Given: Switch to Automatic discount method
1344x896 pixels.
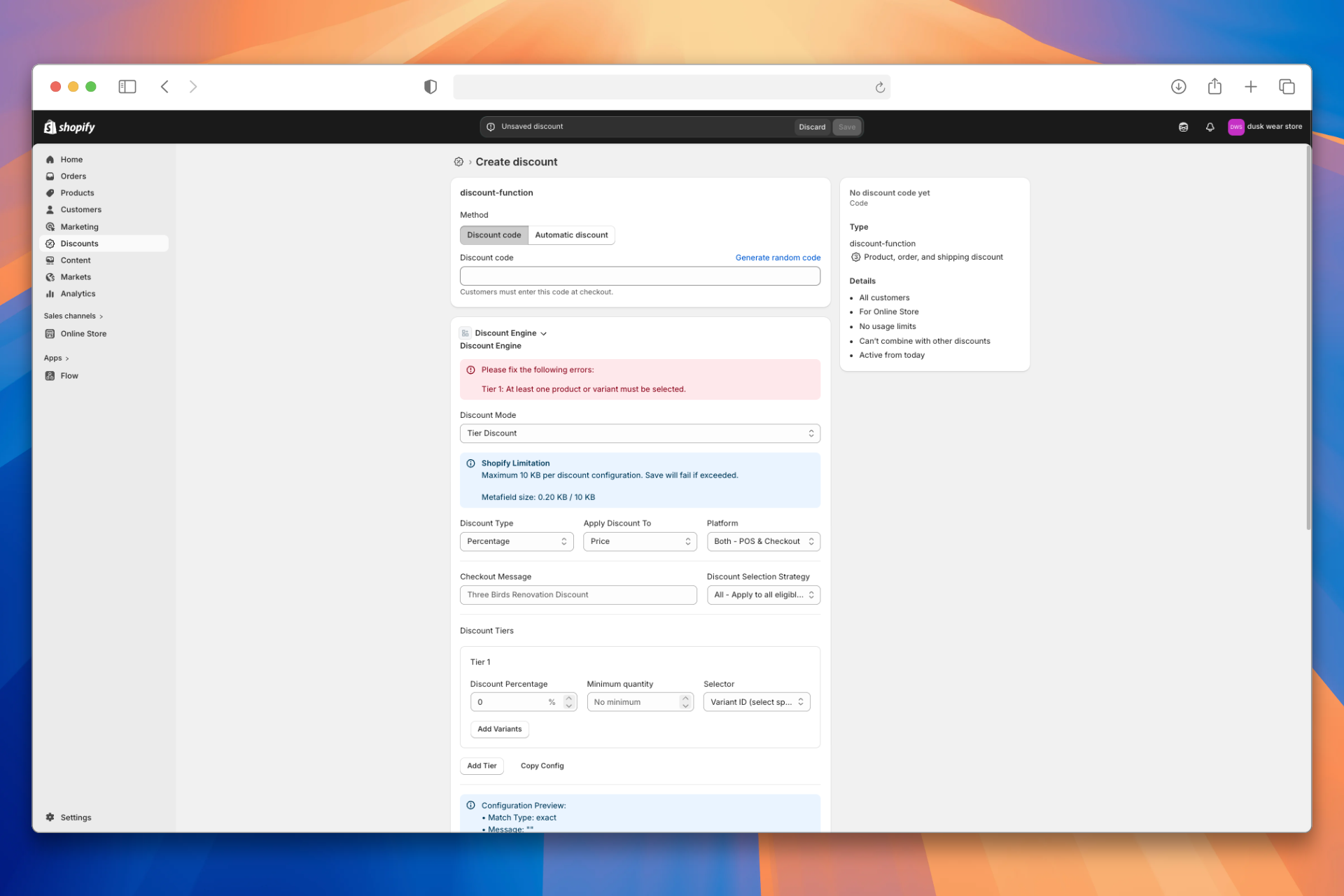Looking at the screenshot, I should pyautogui.click(x=571, y=234).
